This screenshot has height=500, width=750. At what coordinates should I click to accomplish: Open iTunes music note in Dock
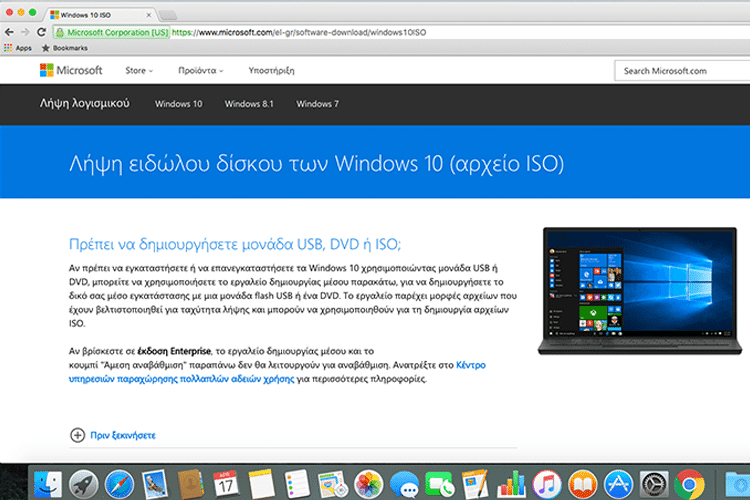click(x=547, y=484)
